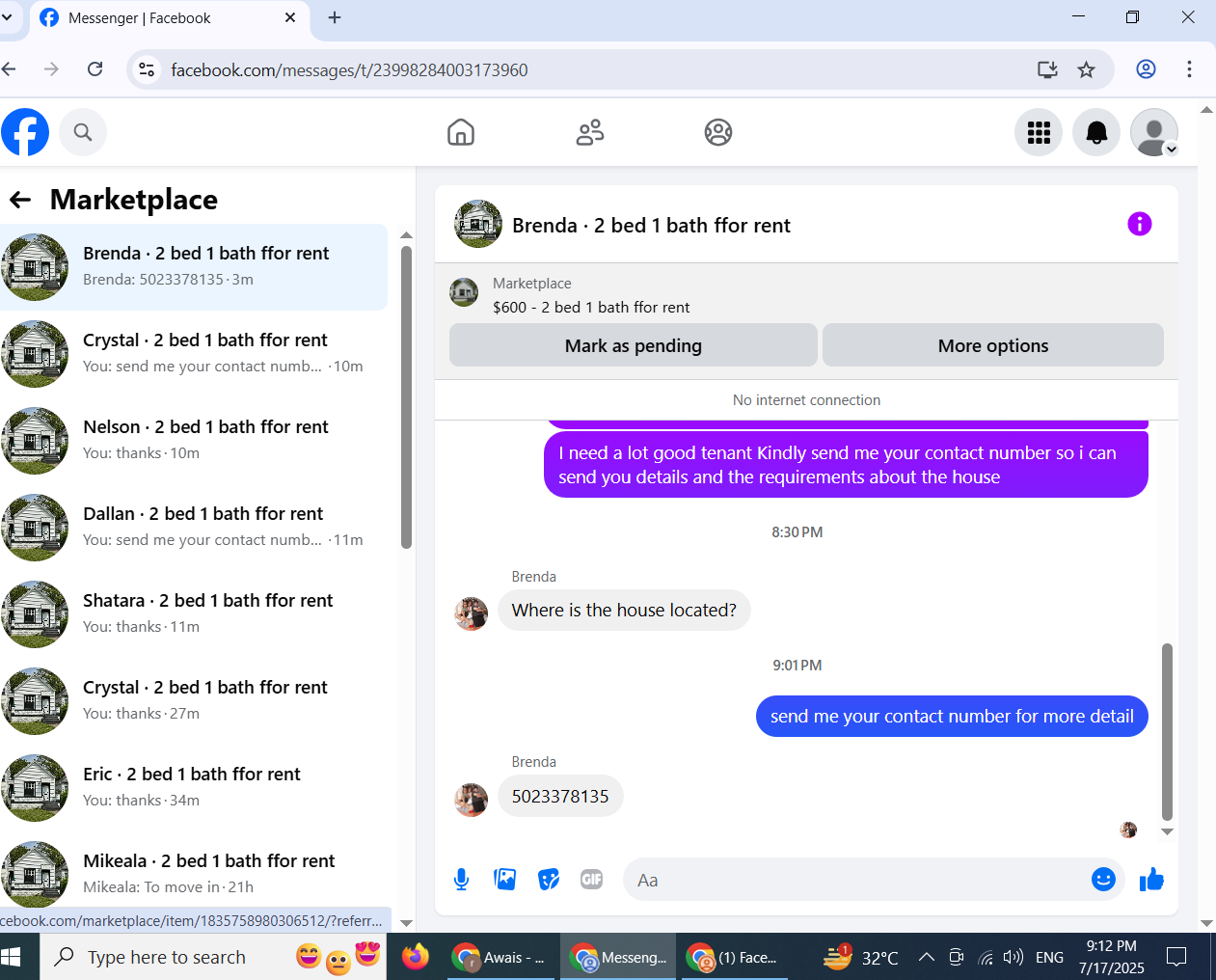
Task: Open the Friends icon in top navigation
Action: 590,132
